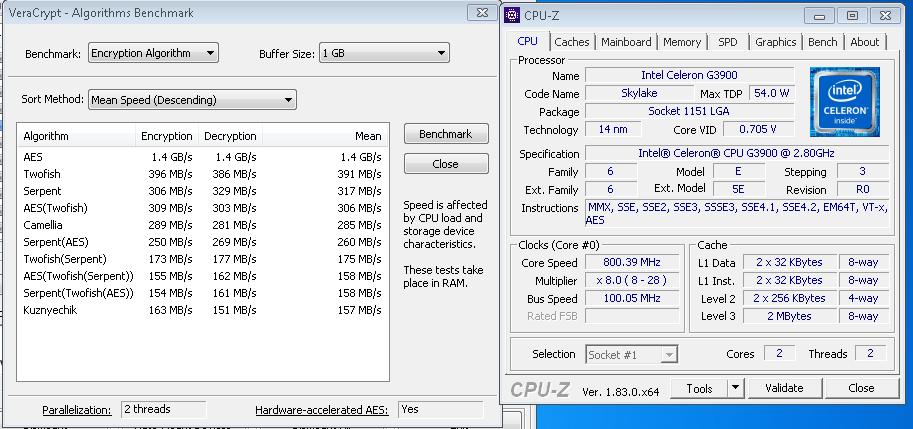Click the VeraCrypt Close button
The width and height of the screenshot is (913, 429).
coord(446,164)
